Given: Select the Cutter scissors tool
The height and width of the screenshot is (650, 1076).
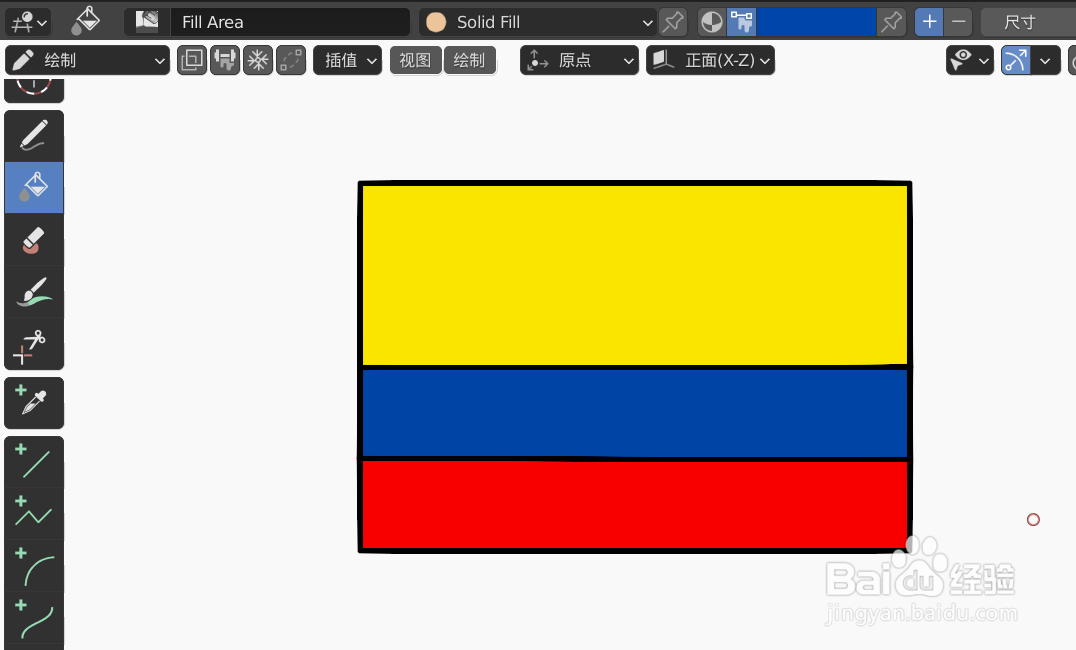Looking at the screenshot, I should pyautogui.click(x=34, y=344).
